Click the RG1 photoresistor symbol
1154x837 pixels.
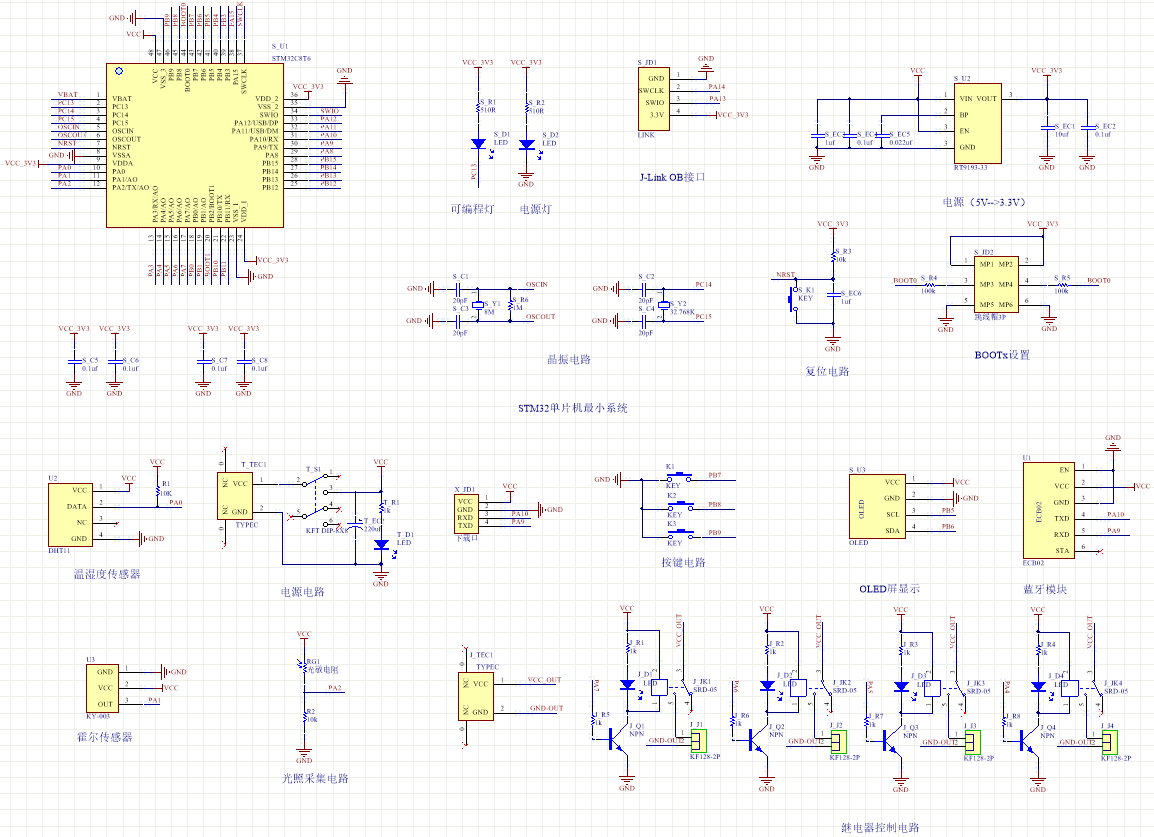(304, 666)
